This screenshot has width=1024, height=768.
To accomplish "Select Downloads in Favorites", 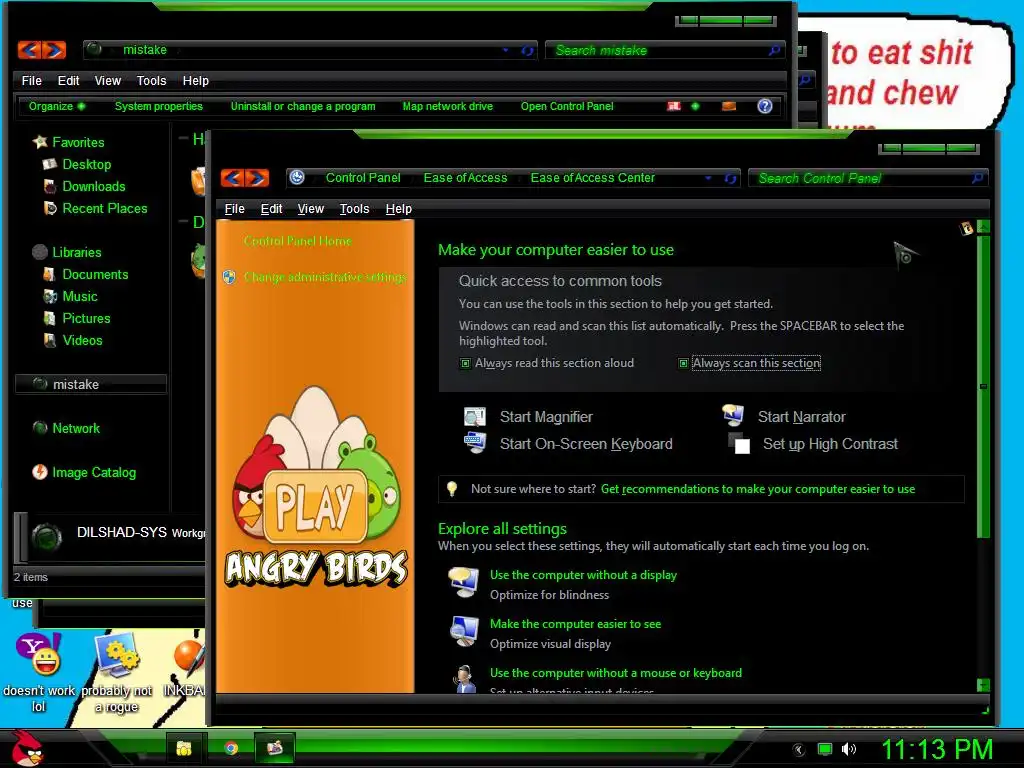I will (x=93, y=186).
